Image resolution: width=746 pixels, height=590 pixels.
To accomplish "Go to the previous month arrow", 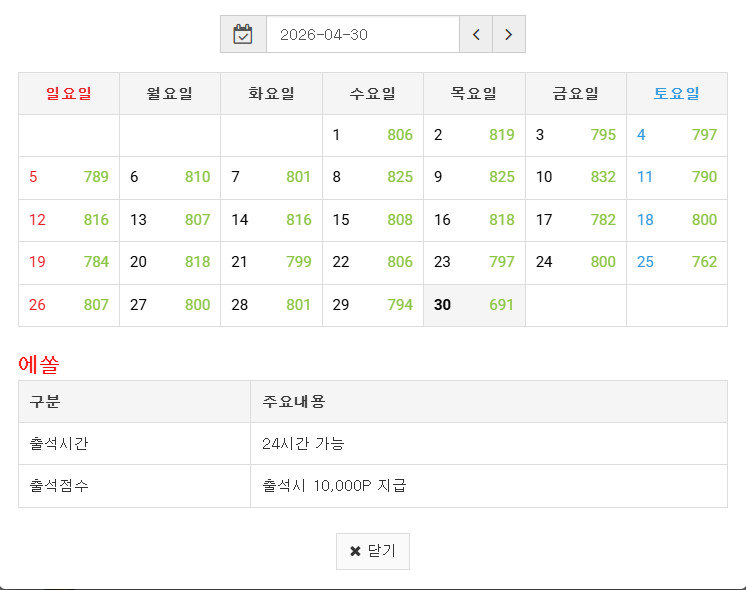I will [x=476, y=34].
